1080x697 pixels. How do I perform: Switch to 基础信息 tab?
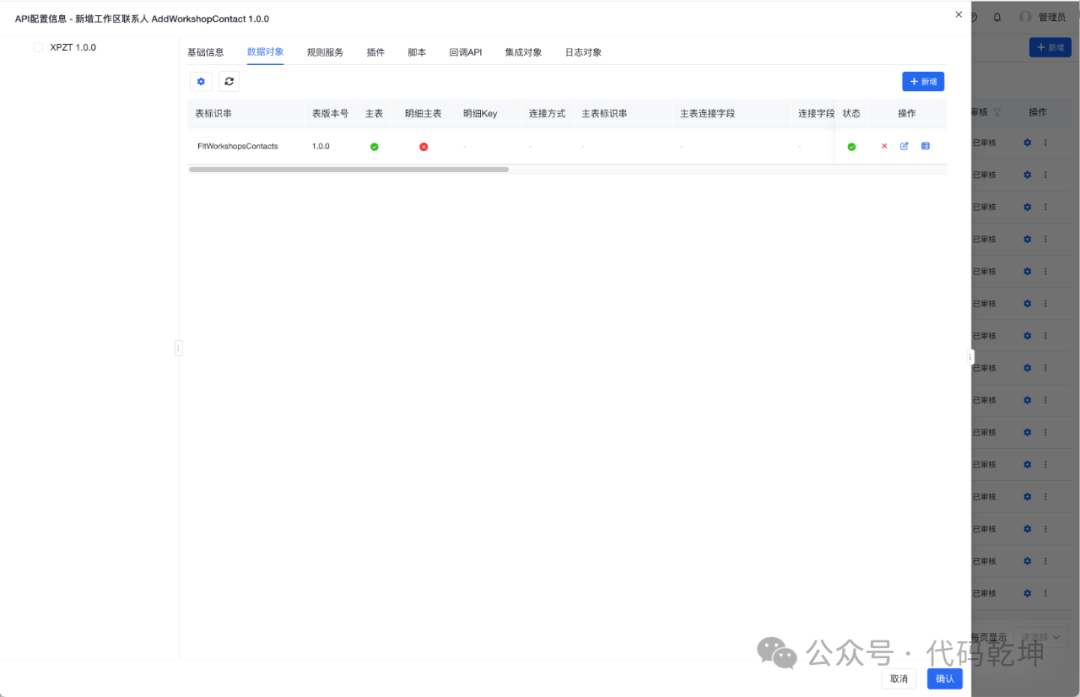[205, 52]
